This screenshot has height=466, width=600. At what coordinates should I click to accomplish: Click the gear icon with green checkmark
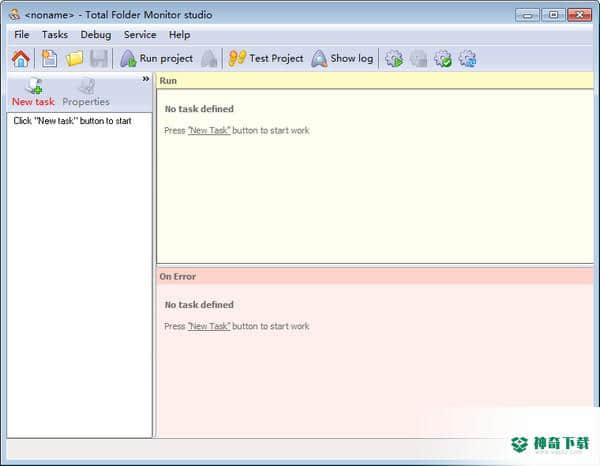tap(443, 59)
